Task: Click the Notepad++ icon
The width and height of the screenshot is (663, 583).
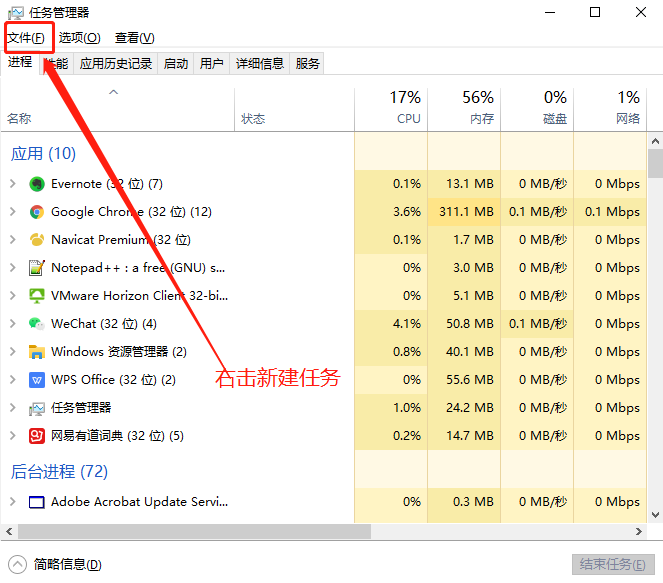Action: (37, 268)
